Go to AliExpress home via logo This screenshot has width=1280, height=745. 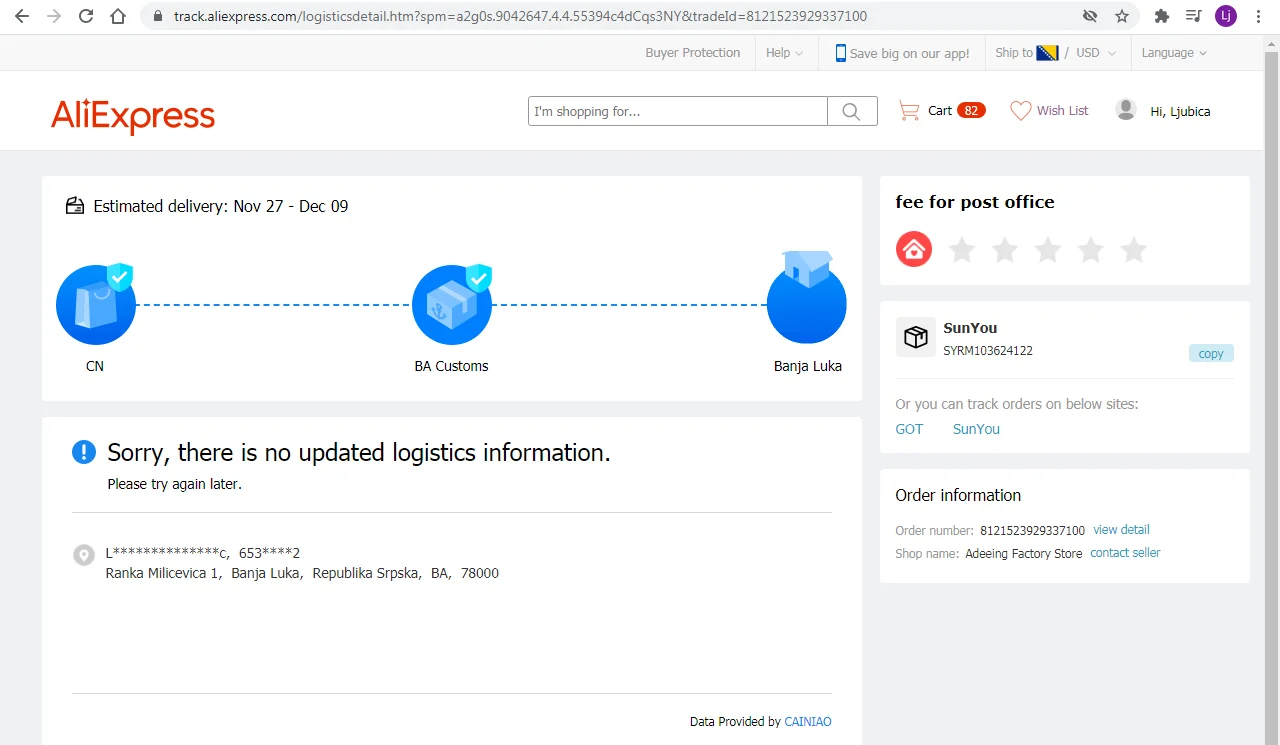(x=133, y=116)
